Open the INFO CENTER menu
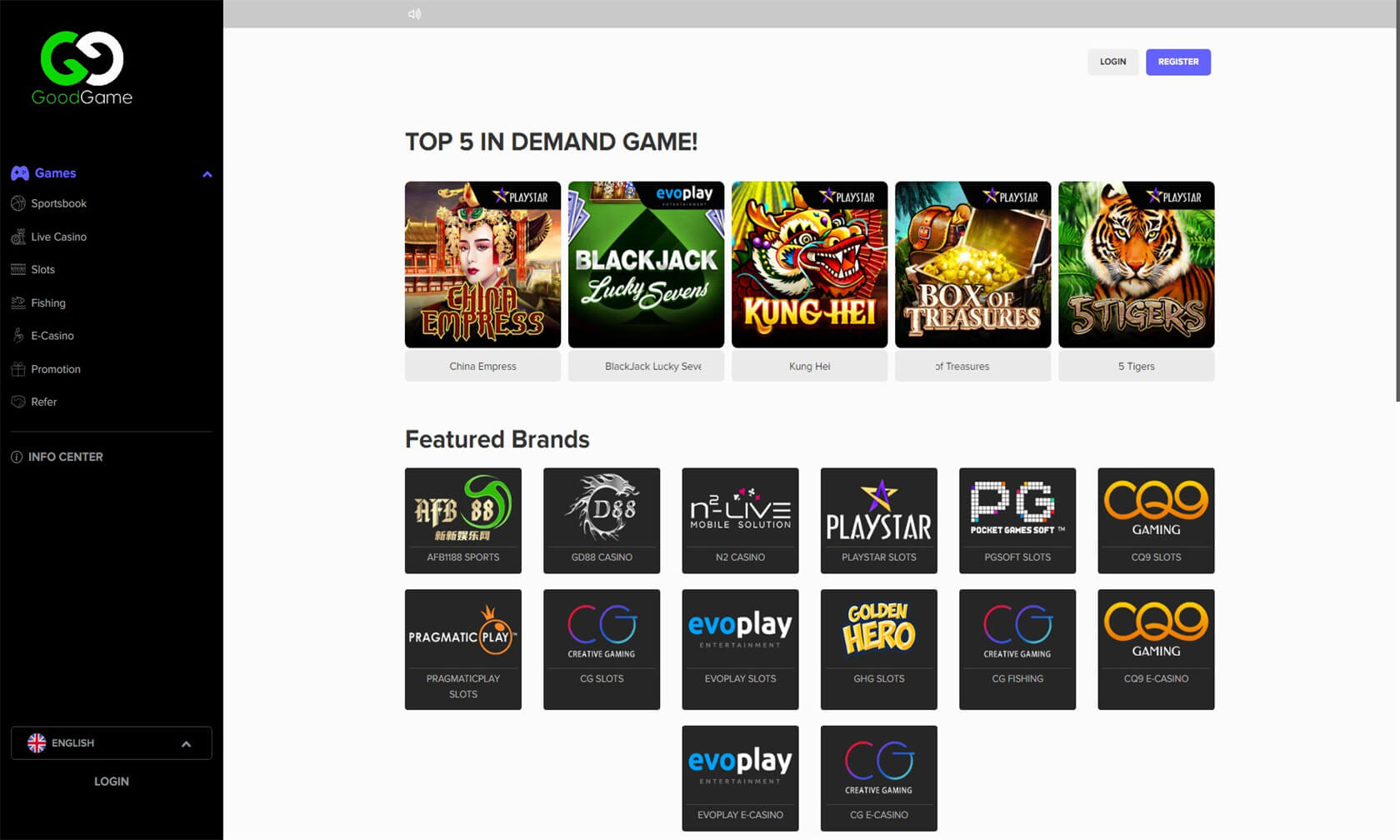The image size is (1400, 840). (x=65, y=457)
